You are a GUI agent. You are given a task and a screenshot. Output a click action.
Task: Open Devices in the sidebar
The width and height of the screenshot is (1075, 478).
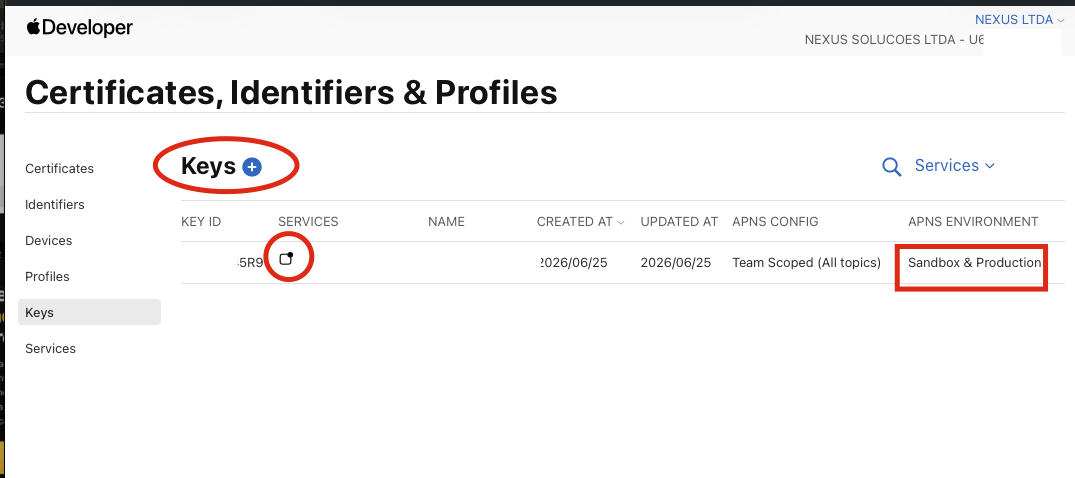pyautogui.click(x=49, y=241)
